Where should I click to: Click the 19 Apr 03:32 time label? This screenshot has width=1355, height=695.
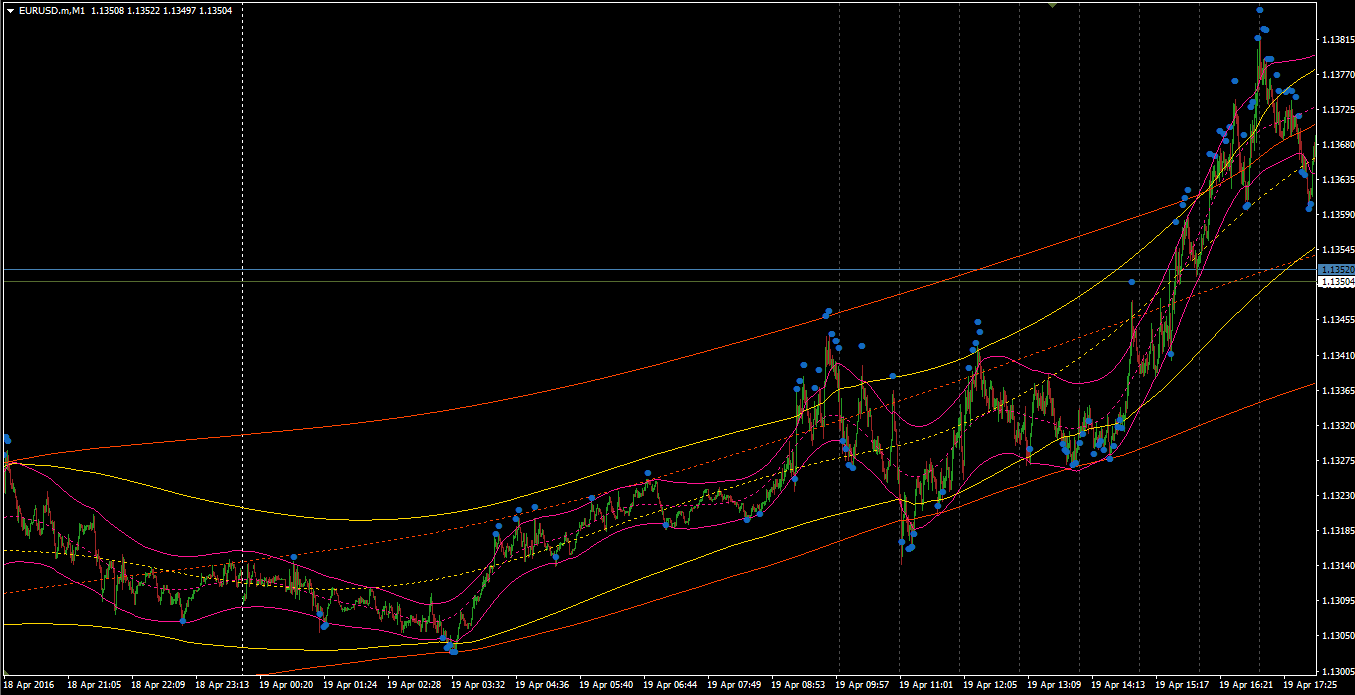(479, 686)
